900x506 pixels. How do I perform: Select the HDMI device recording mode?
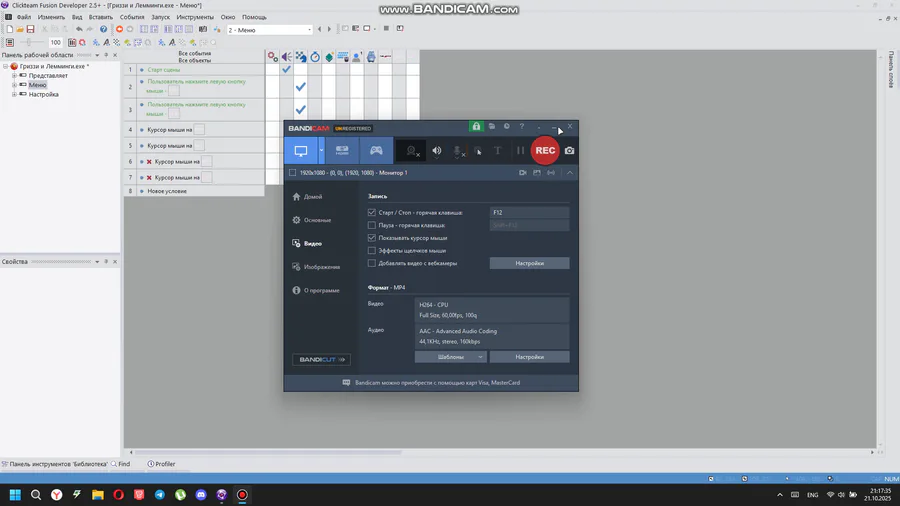click(x=342, y=151)
